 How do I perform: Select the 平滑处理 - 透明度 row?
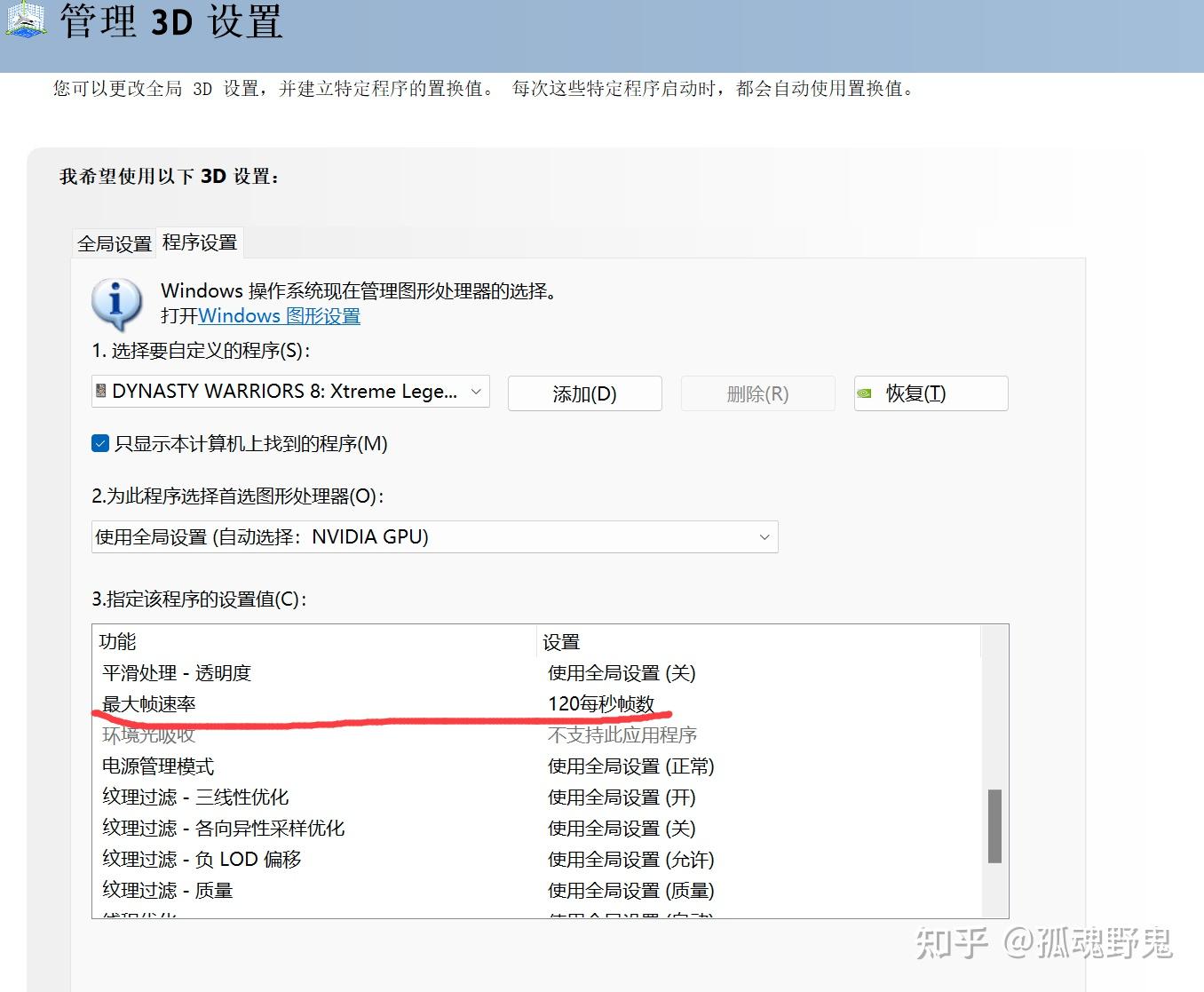[536, 673]
